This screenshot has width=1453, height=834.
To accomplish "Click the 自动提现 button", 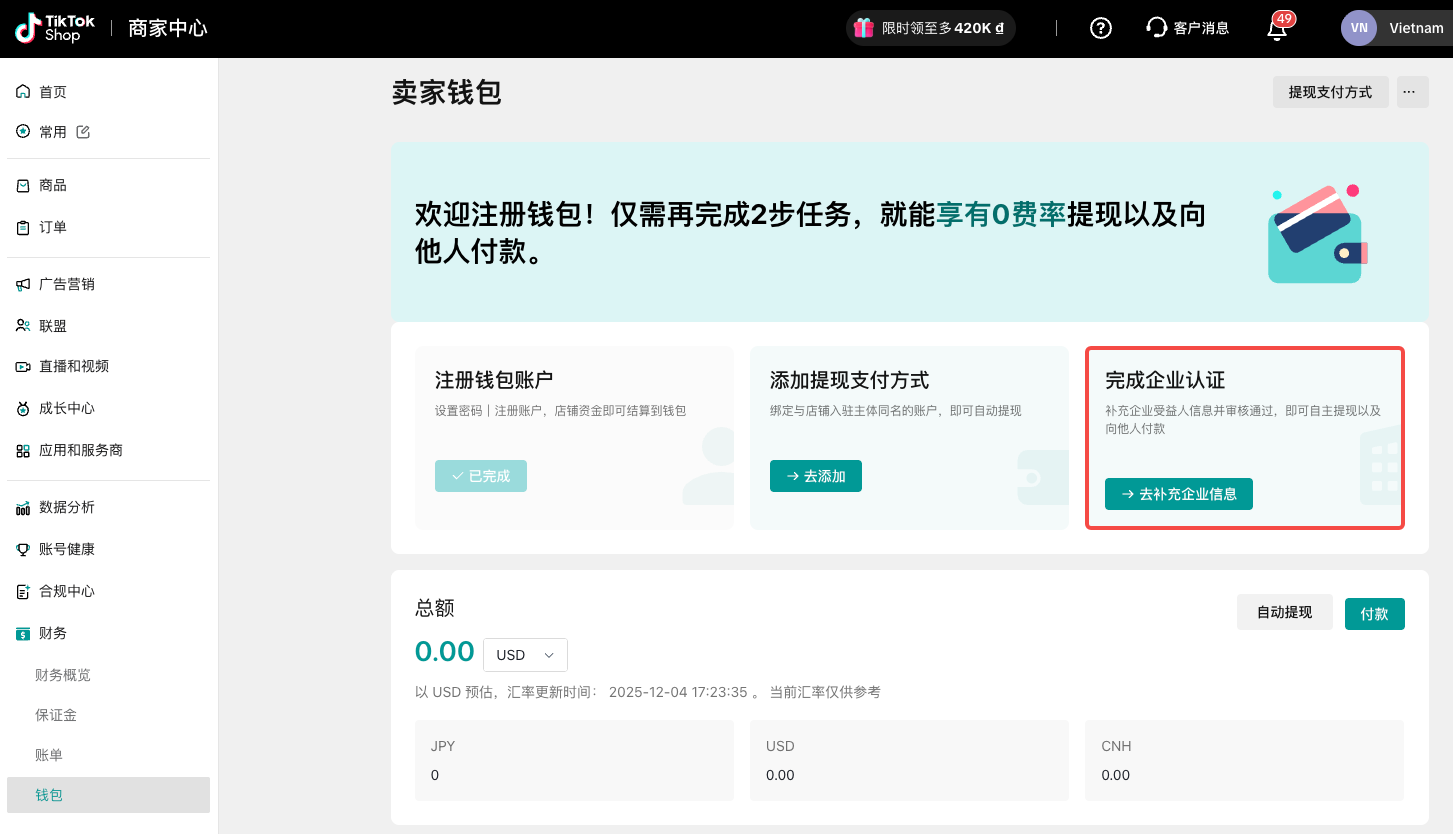I will 1284,612.
